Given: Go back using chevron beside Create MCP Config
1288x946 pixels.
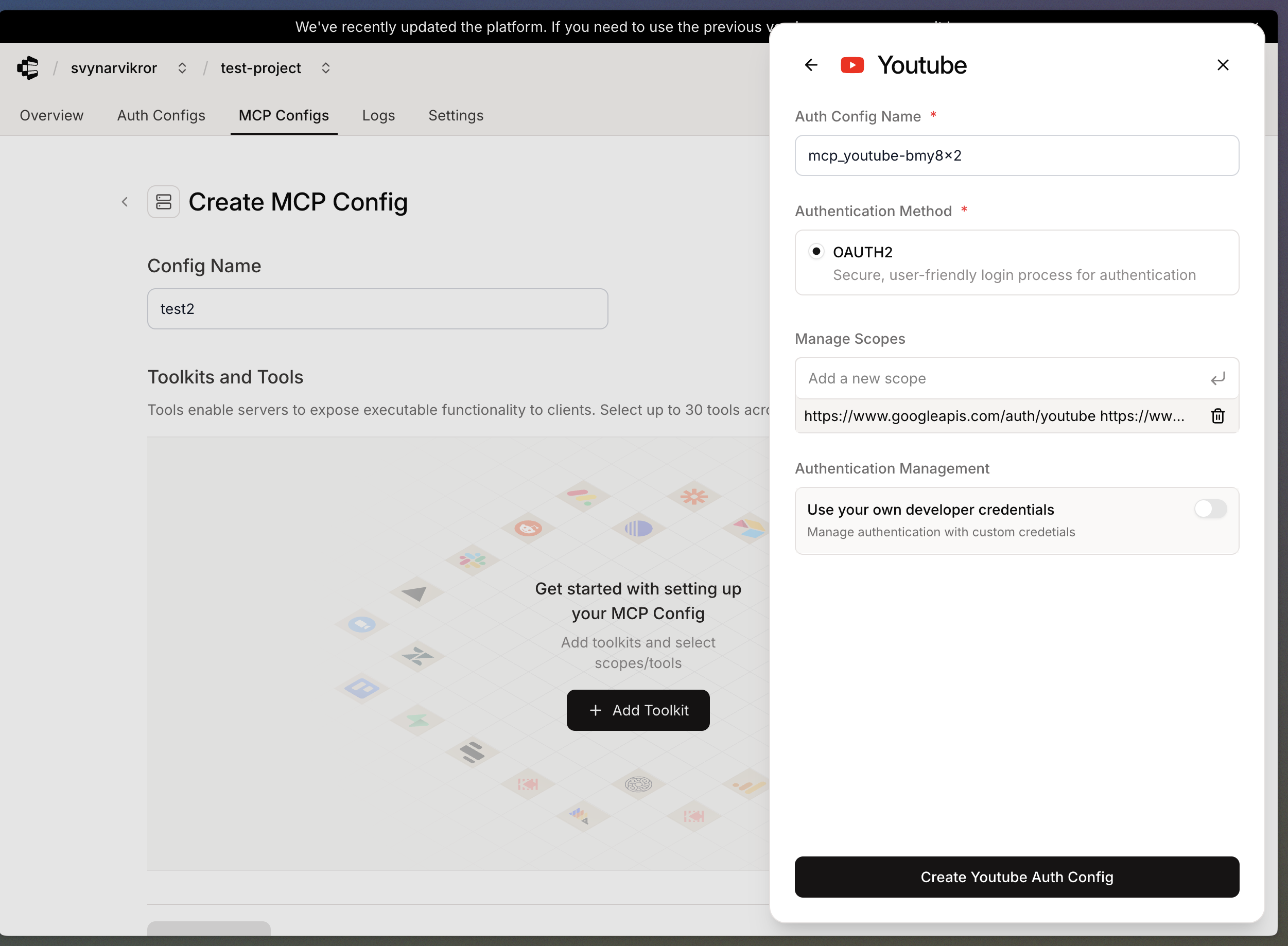Looking at the screenshot, I should [x=125, y=202].
